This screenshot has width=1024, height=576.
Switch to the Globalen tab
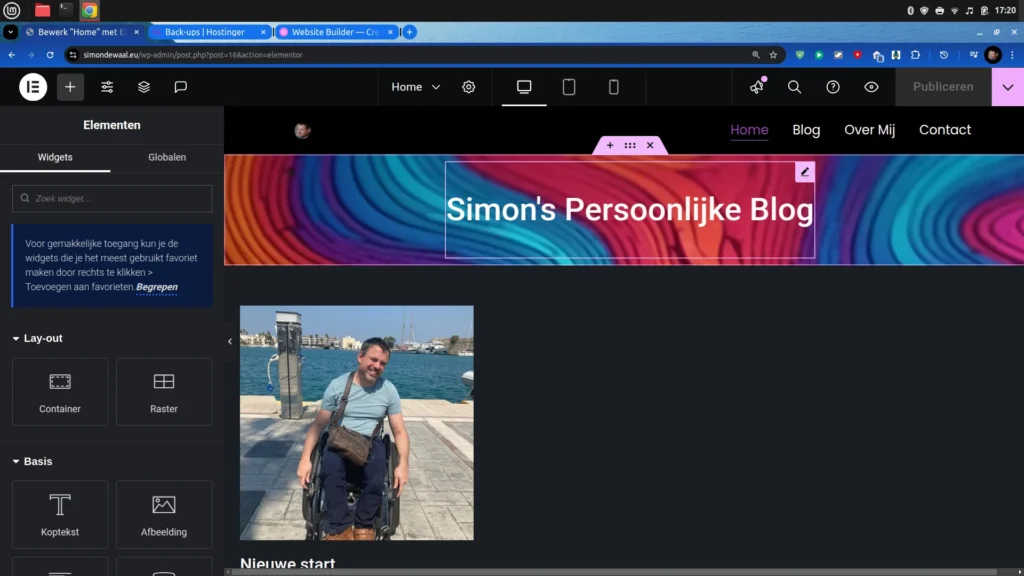(167, 157)
